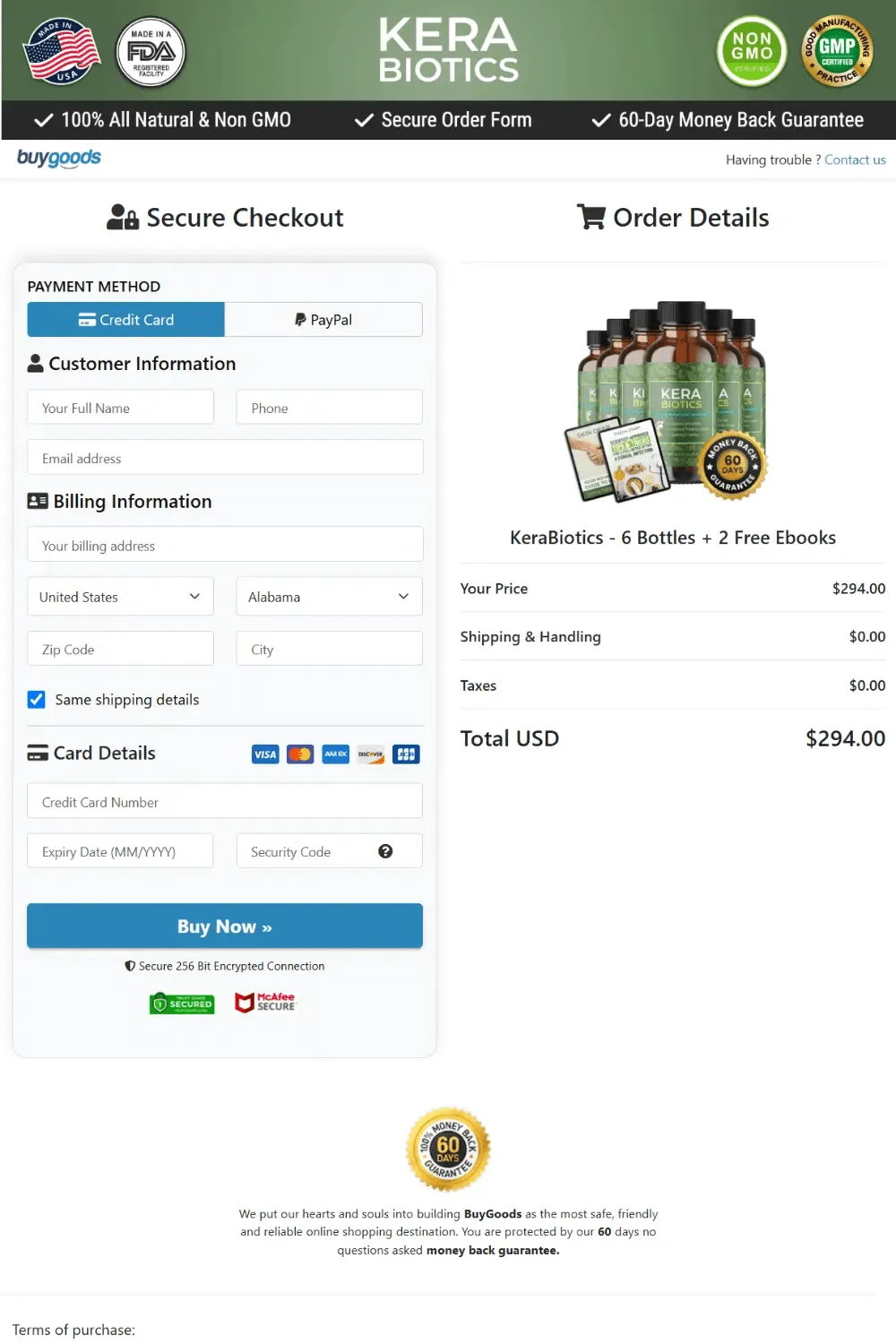Image resolution: width=896 pixels, height=1344 pixels.
Task: Open the security code help icon
Action: point(386,851)
